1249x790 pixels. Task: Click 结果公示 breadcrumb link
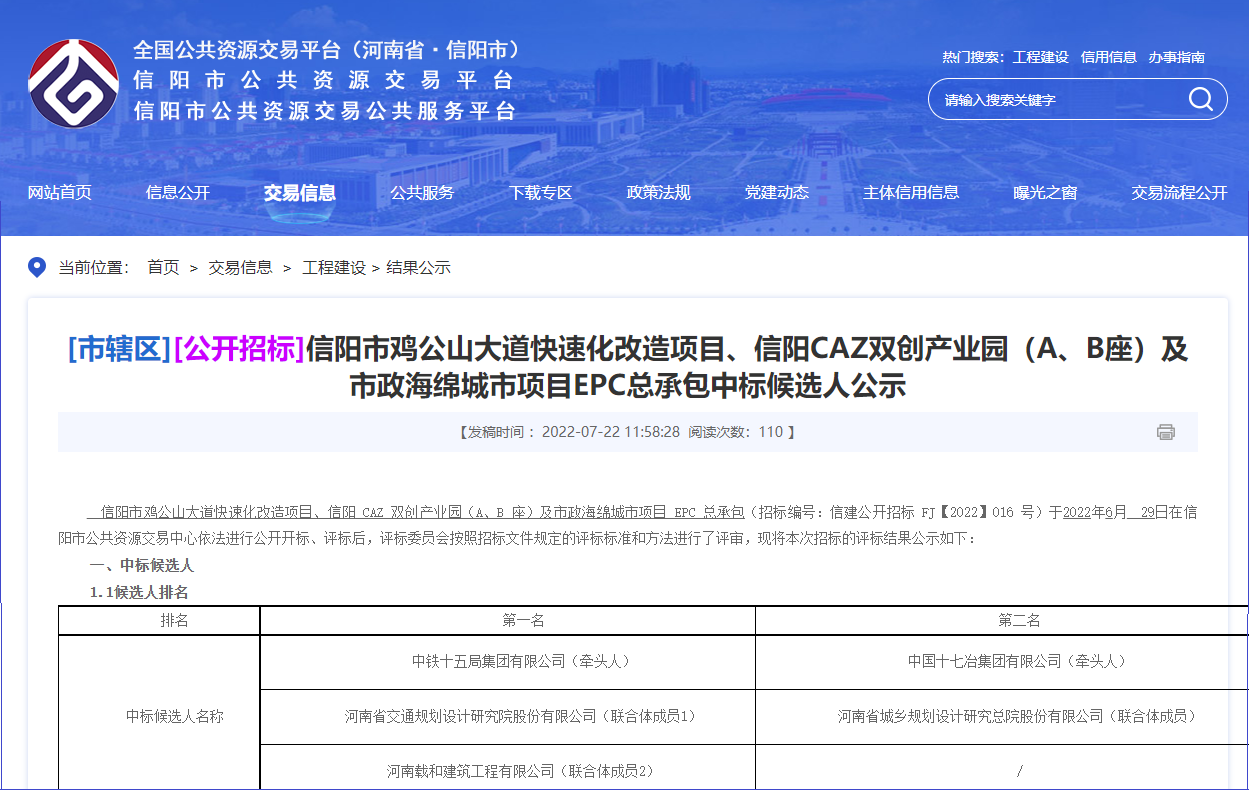[x=418, y=267]
